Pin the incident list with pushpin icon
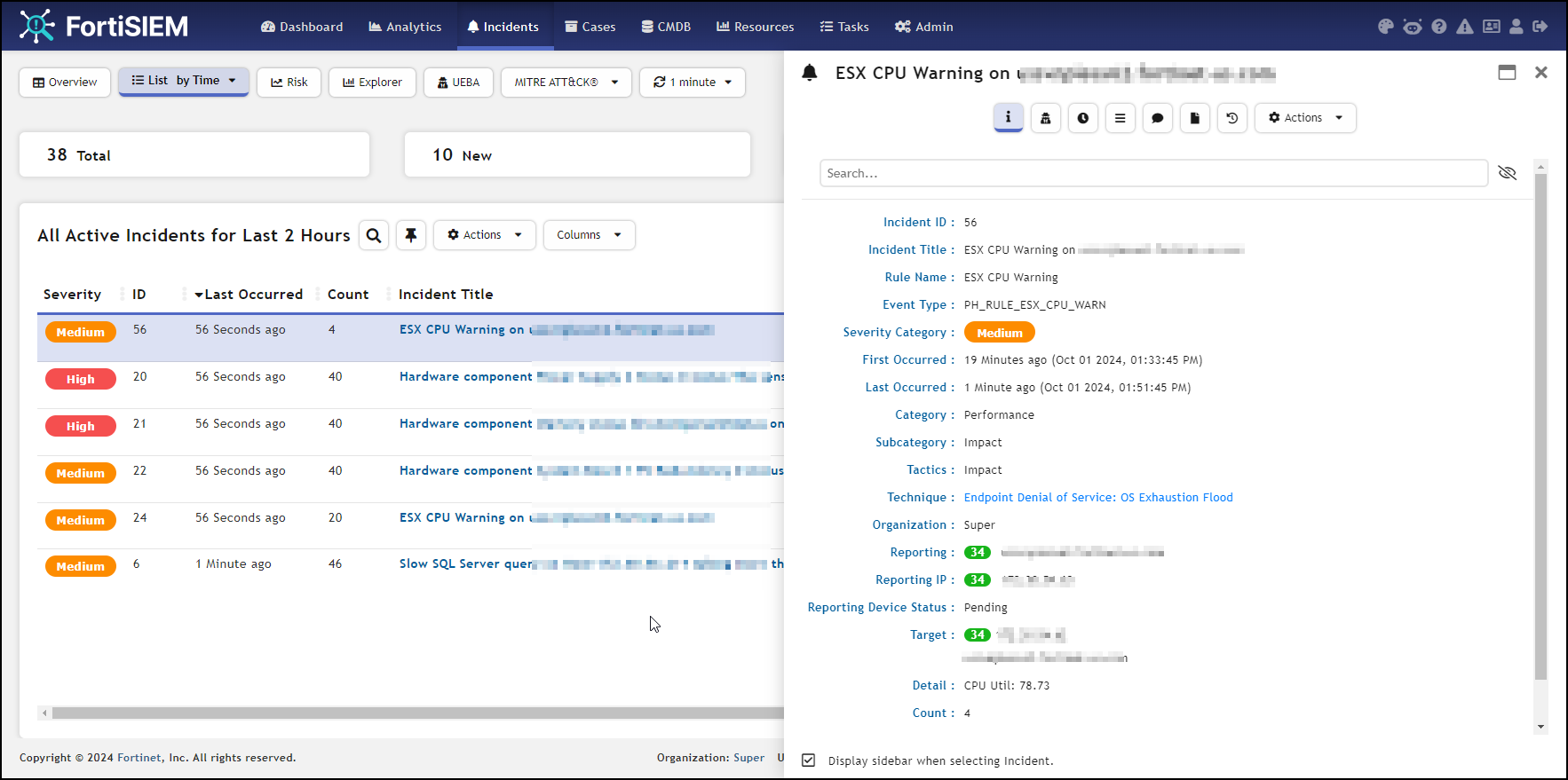 tap(411, 235)
